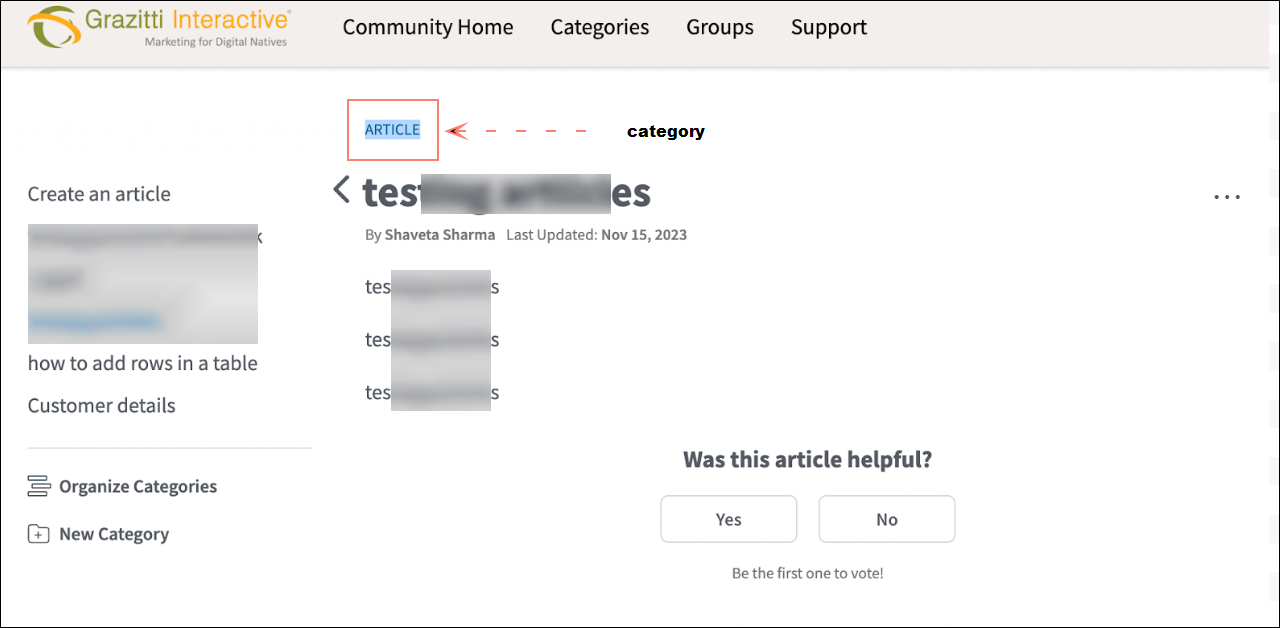Image resolution: width=1280 pixels, height=628 pixels.
Task: Click the back chevron beside article title
Action: click(x=342, y=189)
